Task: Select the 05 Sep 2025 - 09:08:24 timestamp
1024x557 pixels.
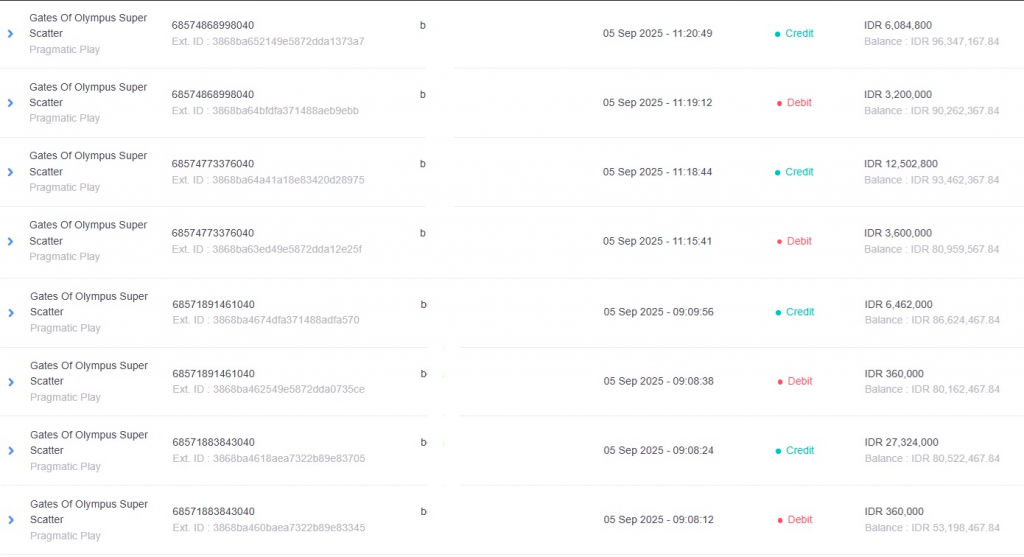Action: (x=658, y=451)
